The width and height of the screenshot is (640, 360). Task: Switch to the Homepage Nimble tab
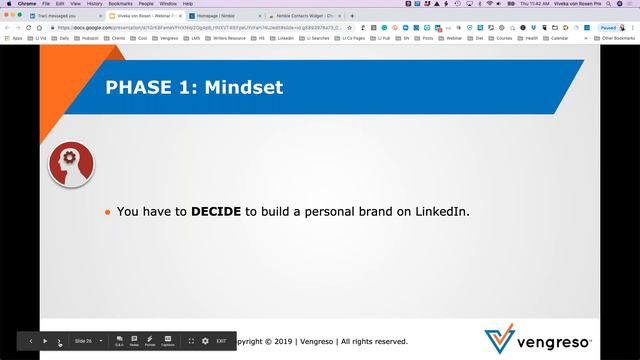pos(224,16)
